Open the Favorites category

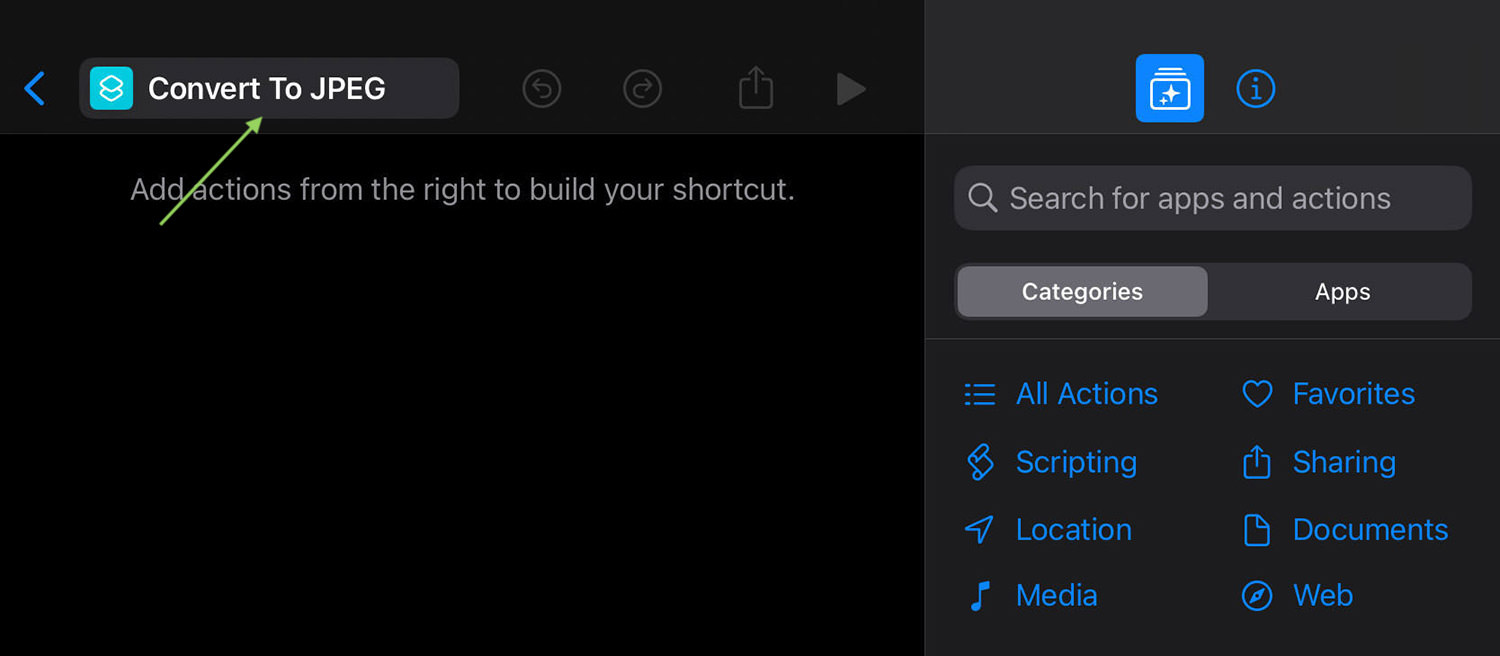pyautogui.click(x=1328, y=394)
